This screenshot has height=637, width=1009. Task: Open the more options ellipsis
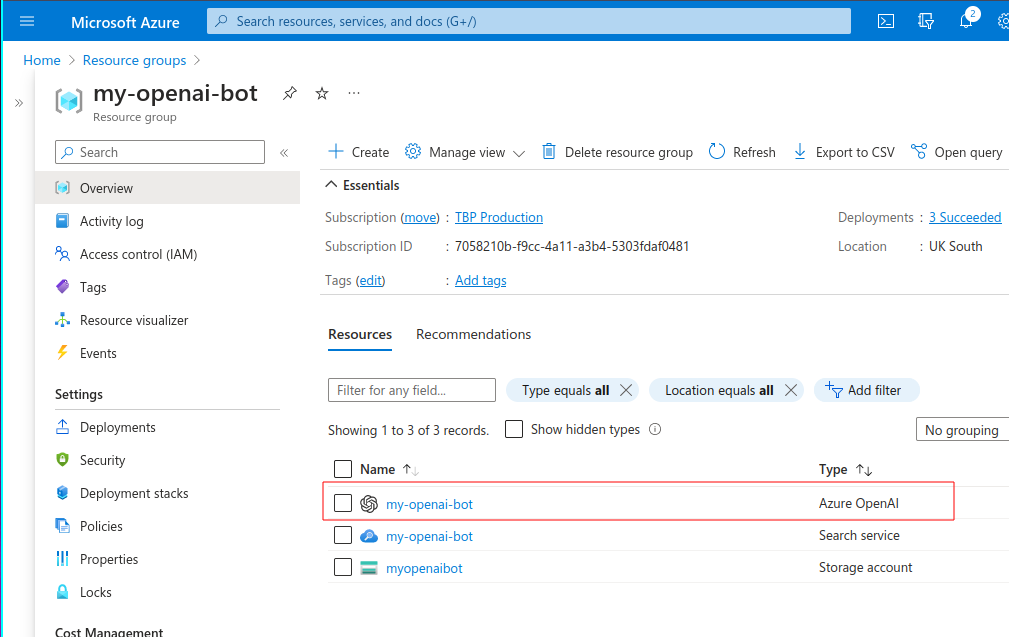(354, 93)
